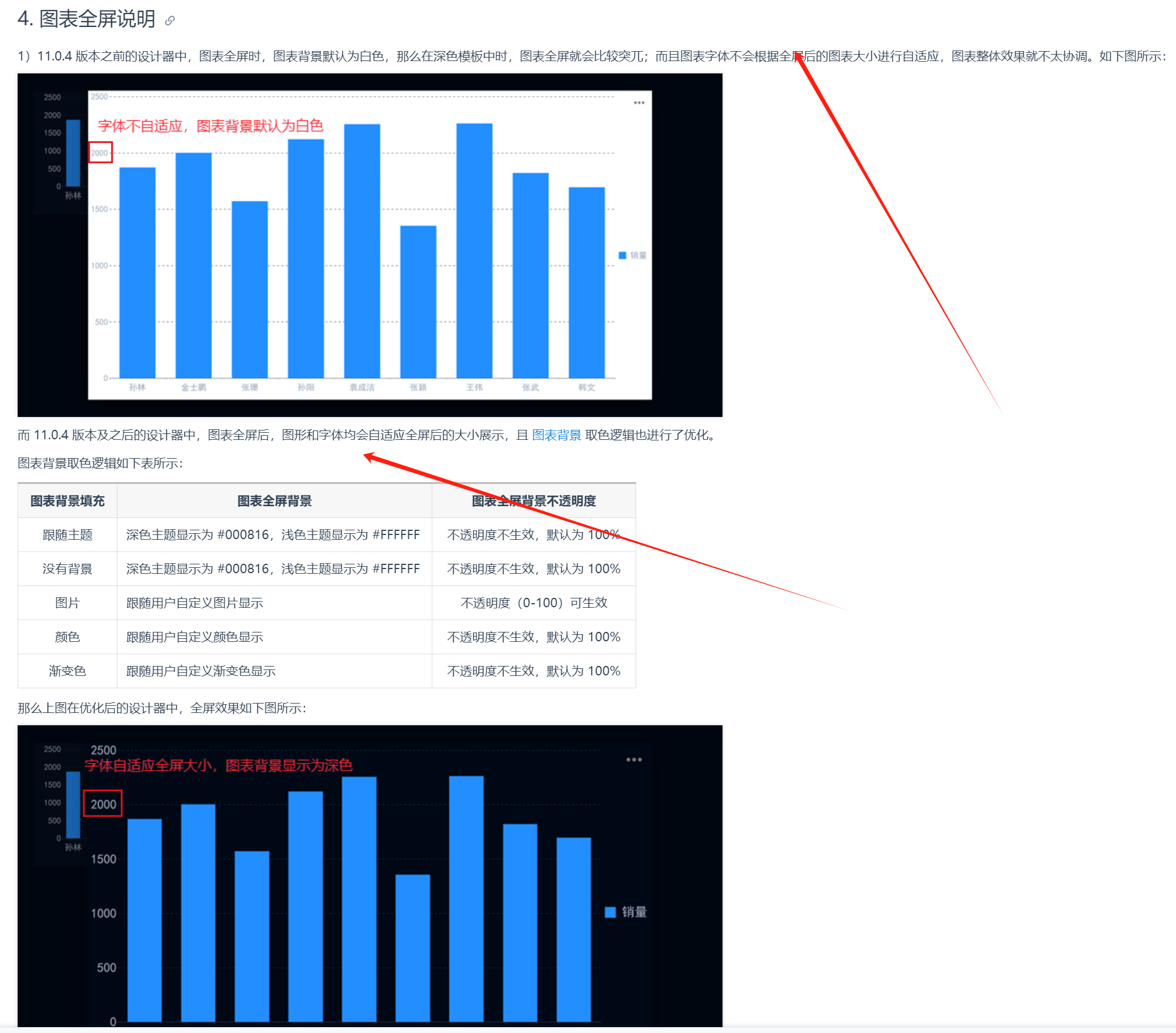Screen dimensions: 1176x1033
Task: Select the 颜色 table cell
Action: (x=68, y=637)
